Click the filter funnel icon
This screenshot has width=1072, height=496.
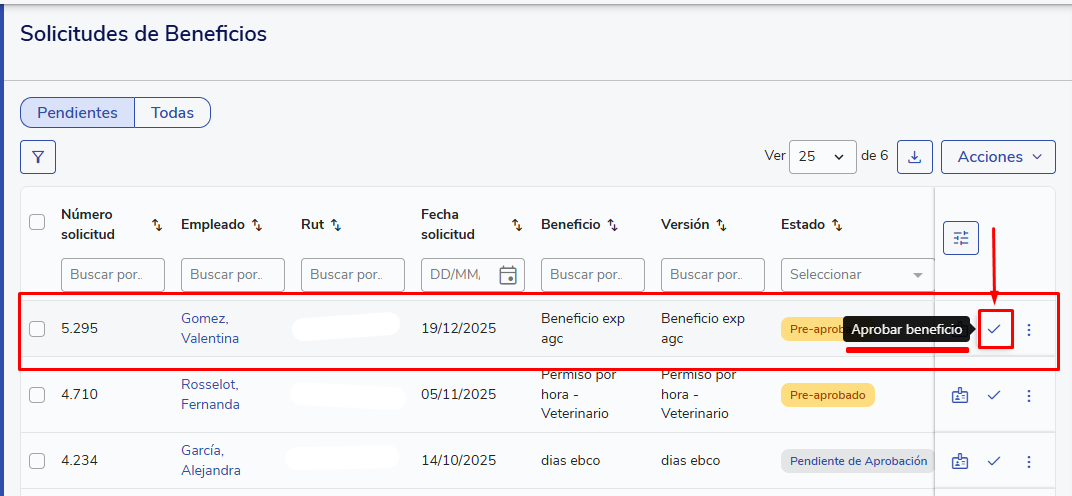point(38,157)
